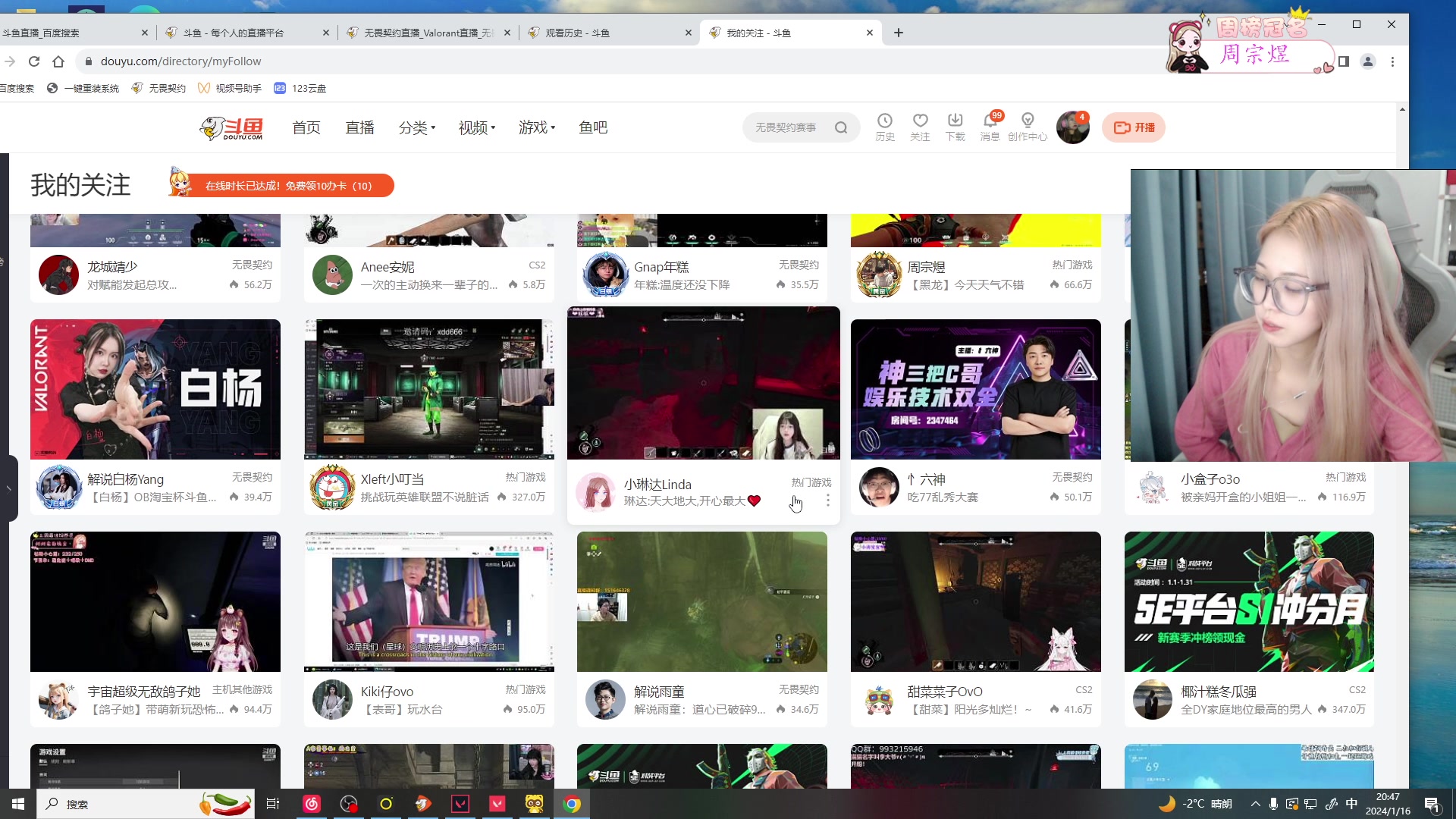
Task: Open Creator Center (创作中心) icon
Action: 1028,127
